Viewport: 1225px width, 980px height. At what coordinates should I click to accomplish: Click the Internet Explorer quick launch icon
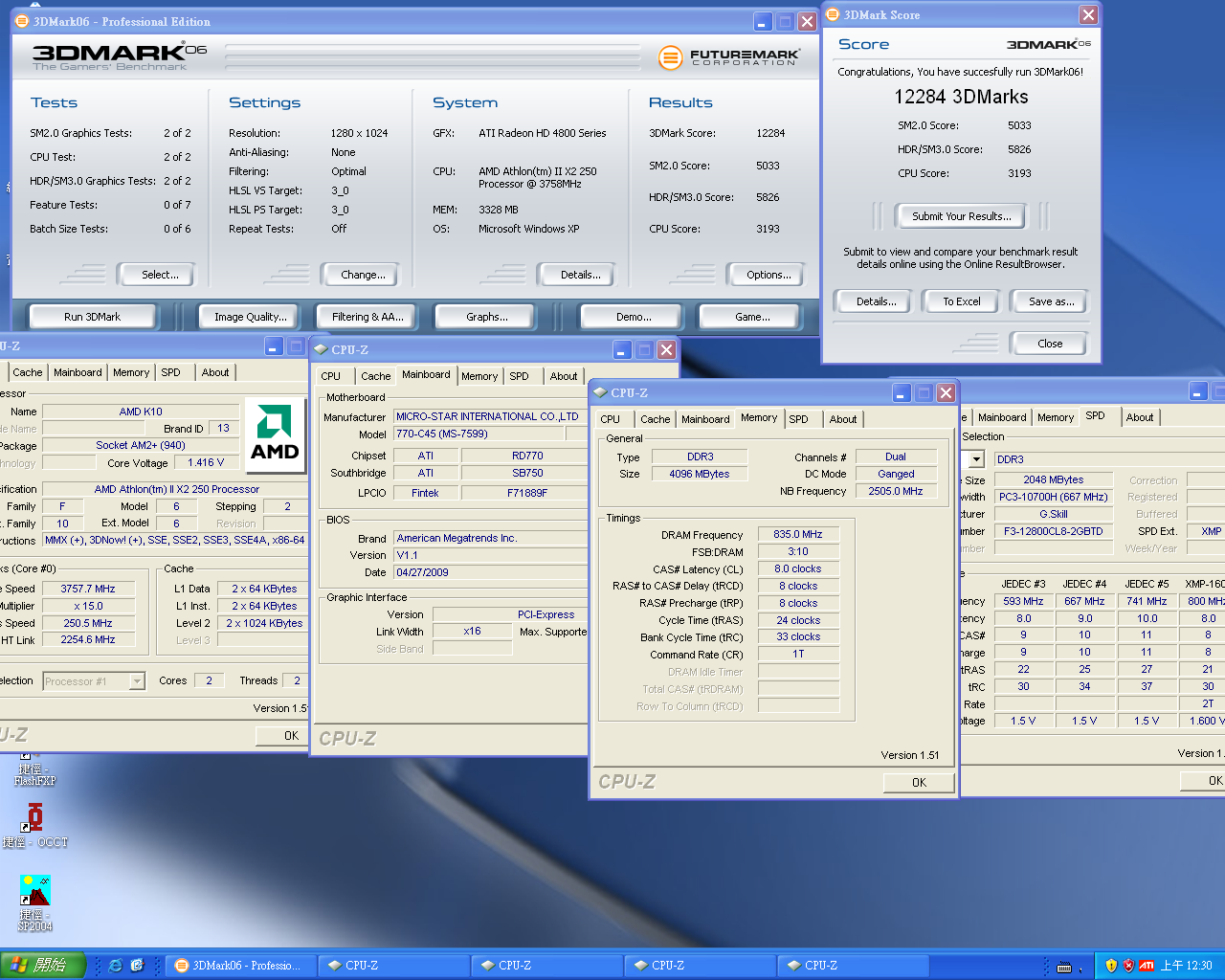(x=116, y=966)
